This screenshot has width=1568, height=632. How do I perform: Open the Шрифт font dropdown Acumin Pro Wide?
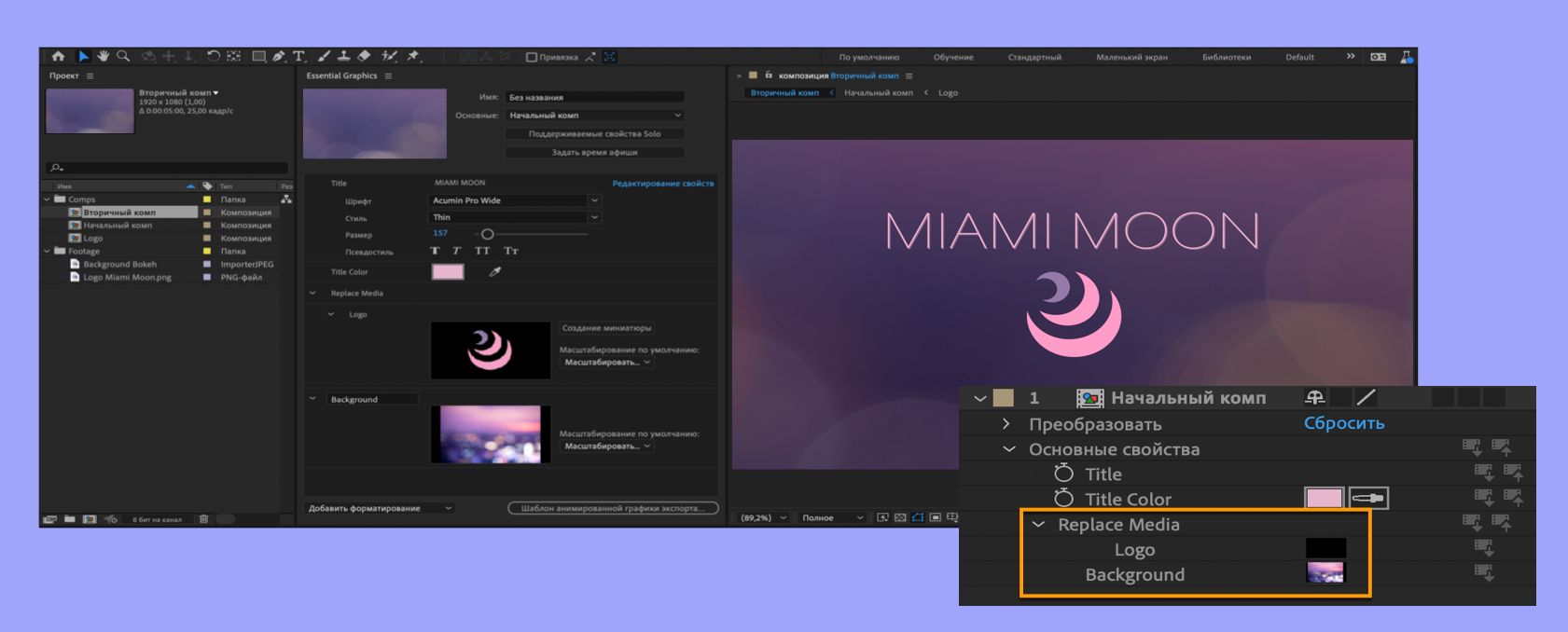pyautogui.click(x=515, y=200)
